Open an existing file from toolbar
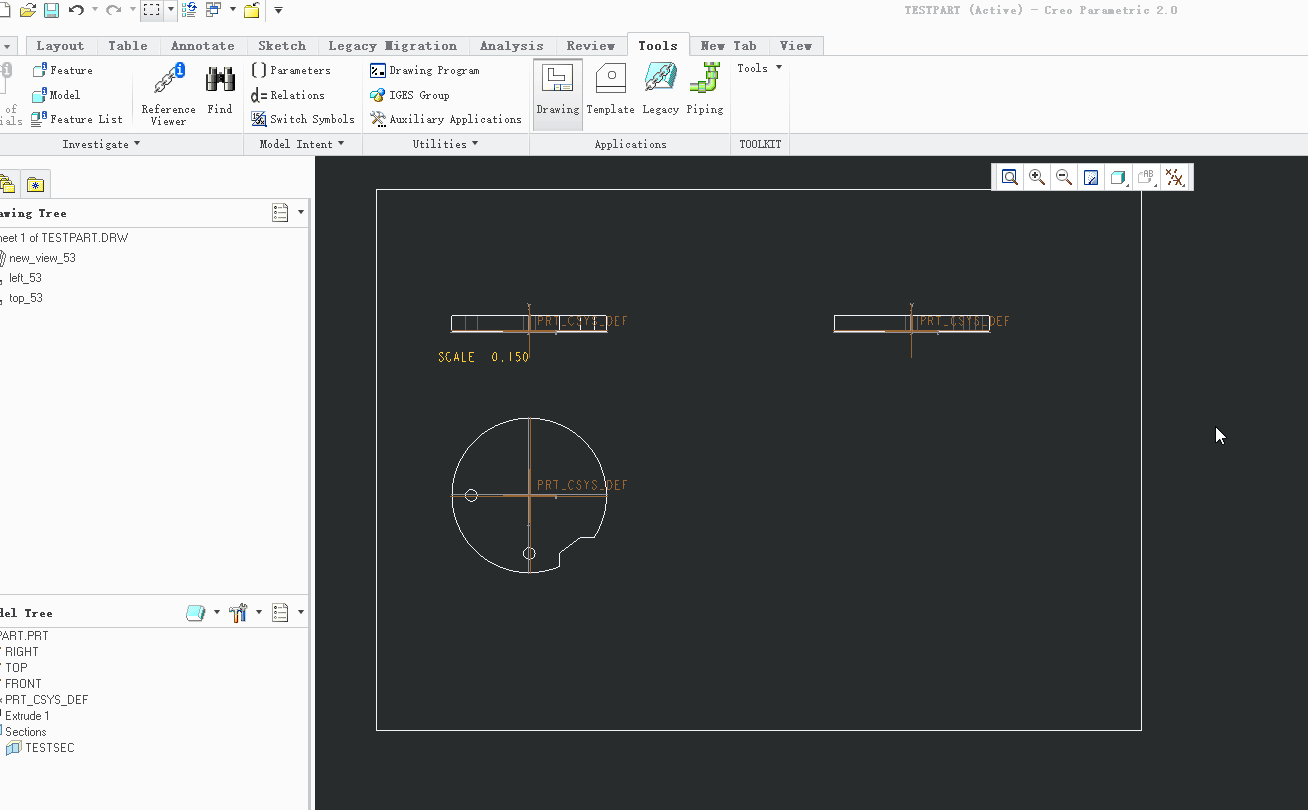The width and height of the screenshot is (1308, 810). click(28, 10)
